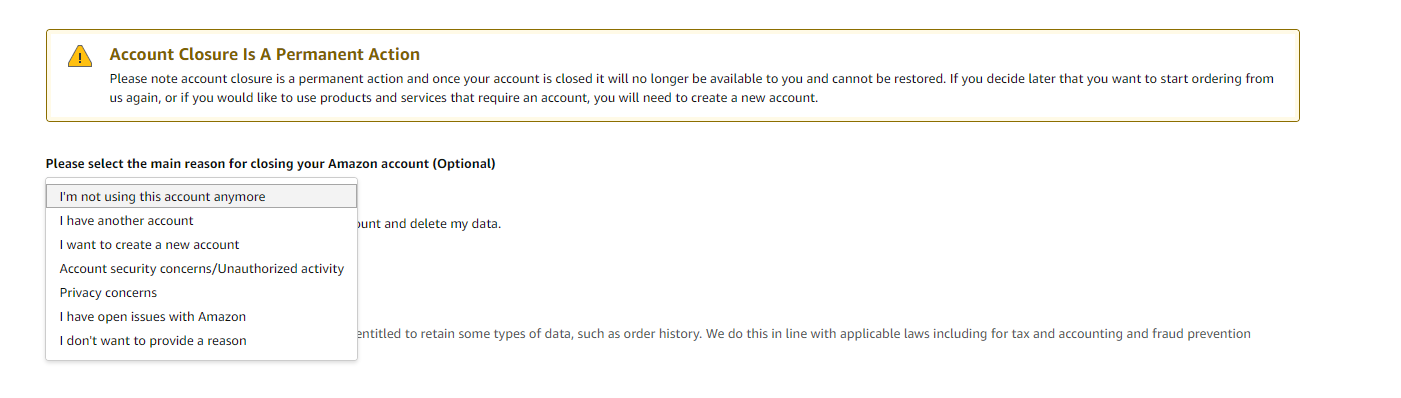Choose "Privacy concerns" from the list
Viewport: 1401px width, 398px height.
pos(202,293)
